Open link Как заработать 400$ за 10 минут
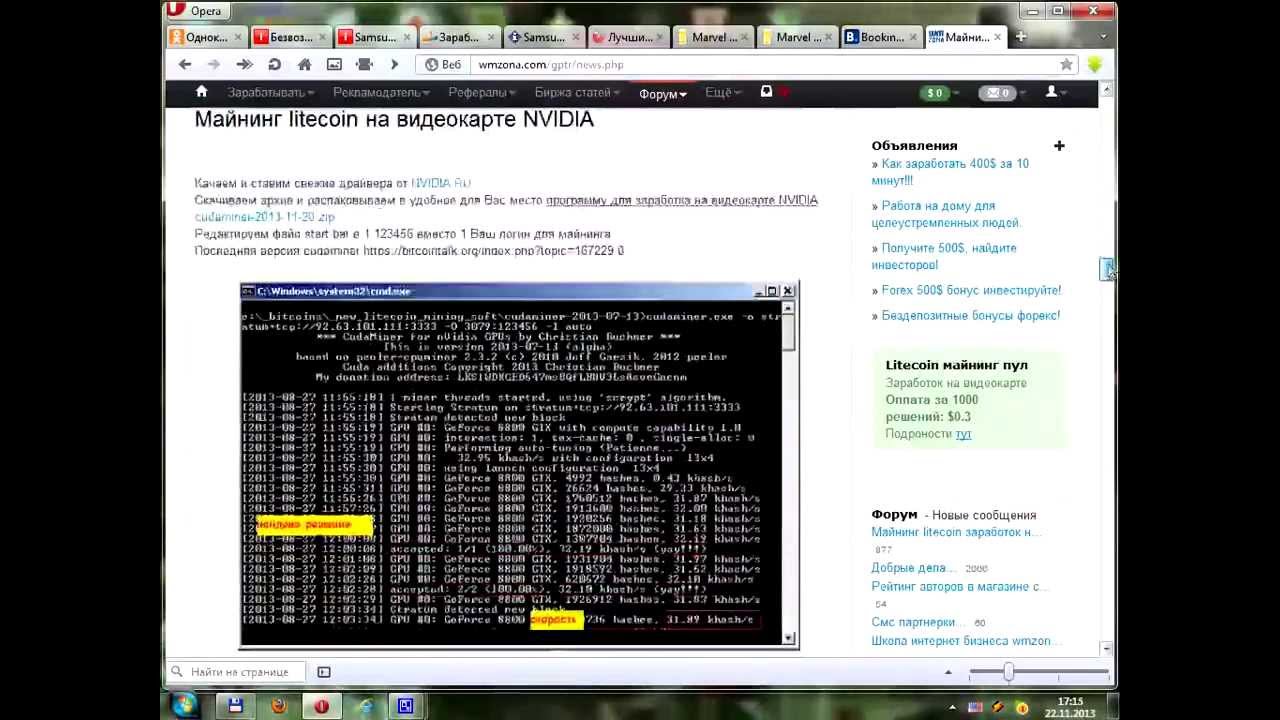 950,172
